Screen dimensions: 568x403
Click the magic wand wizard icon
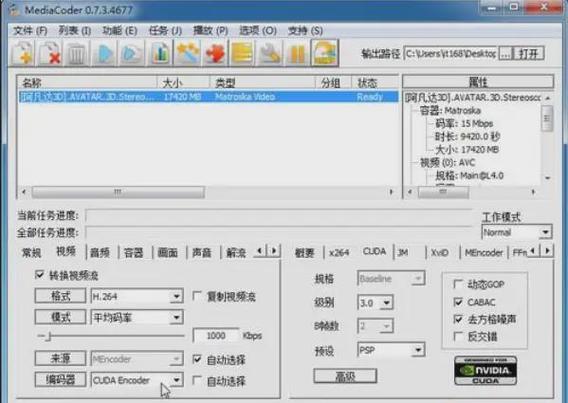pyautogui.click(x=187, y=54)
